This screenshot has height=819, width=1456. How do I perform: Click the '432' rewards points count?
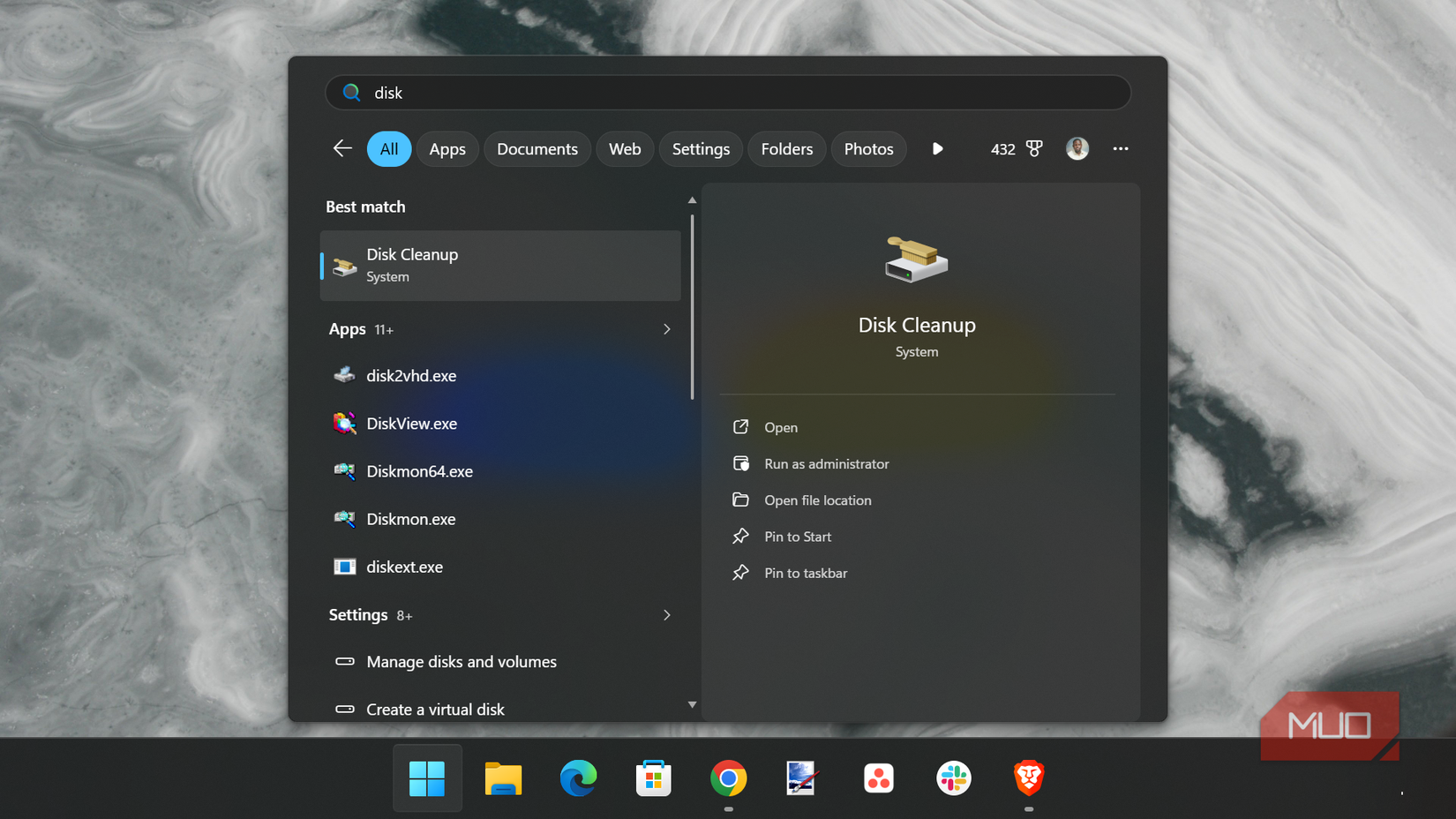[1003, 149]
